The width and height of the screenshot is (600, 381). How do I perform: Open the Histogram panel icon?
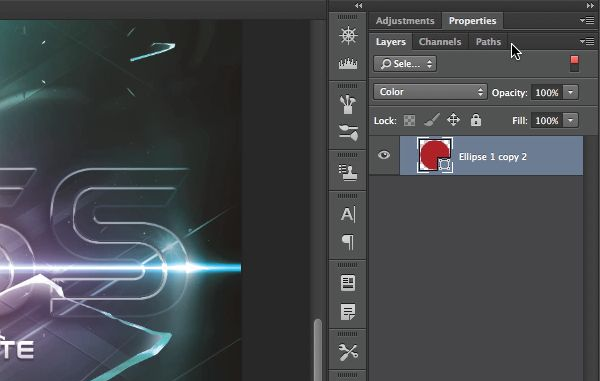point(348,64)
